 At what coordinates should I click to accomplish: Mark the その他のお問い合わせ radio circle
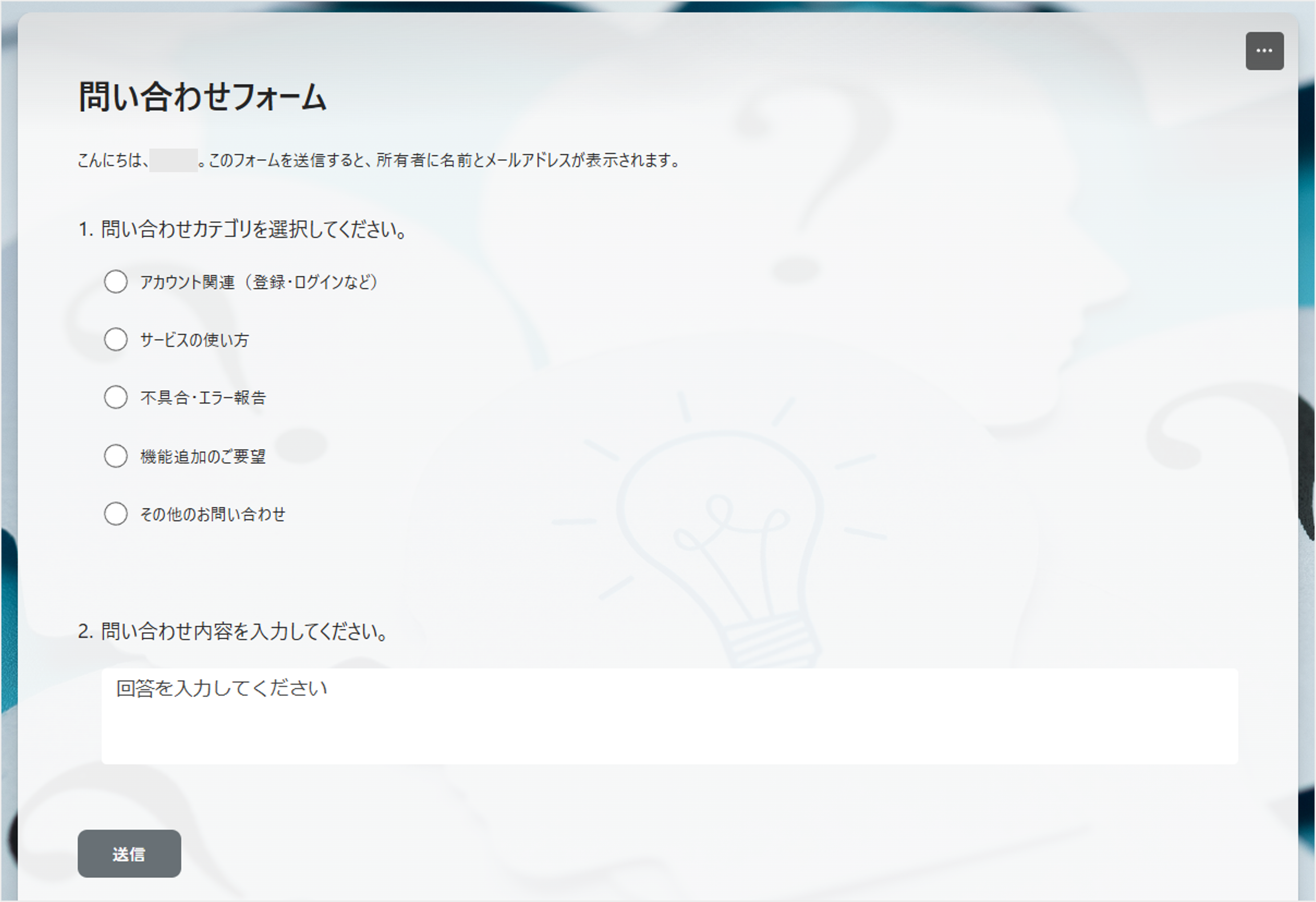tap(116, 514)
